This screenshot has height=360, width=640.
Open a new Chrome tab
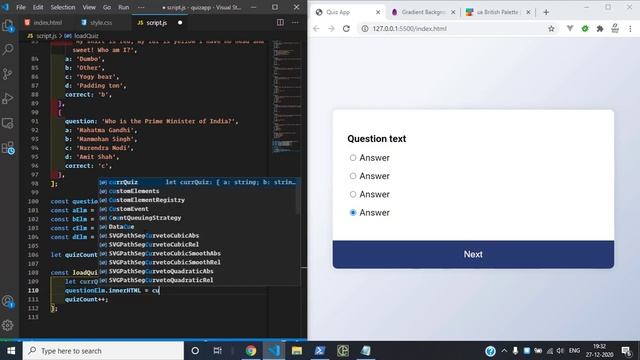click(546, 12)
